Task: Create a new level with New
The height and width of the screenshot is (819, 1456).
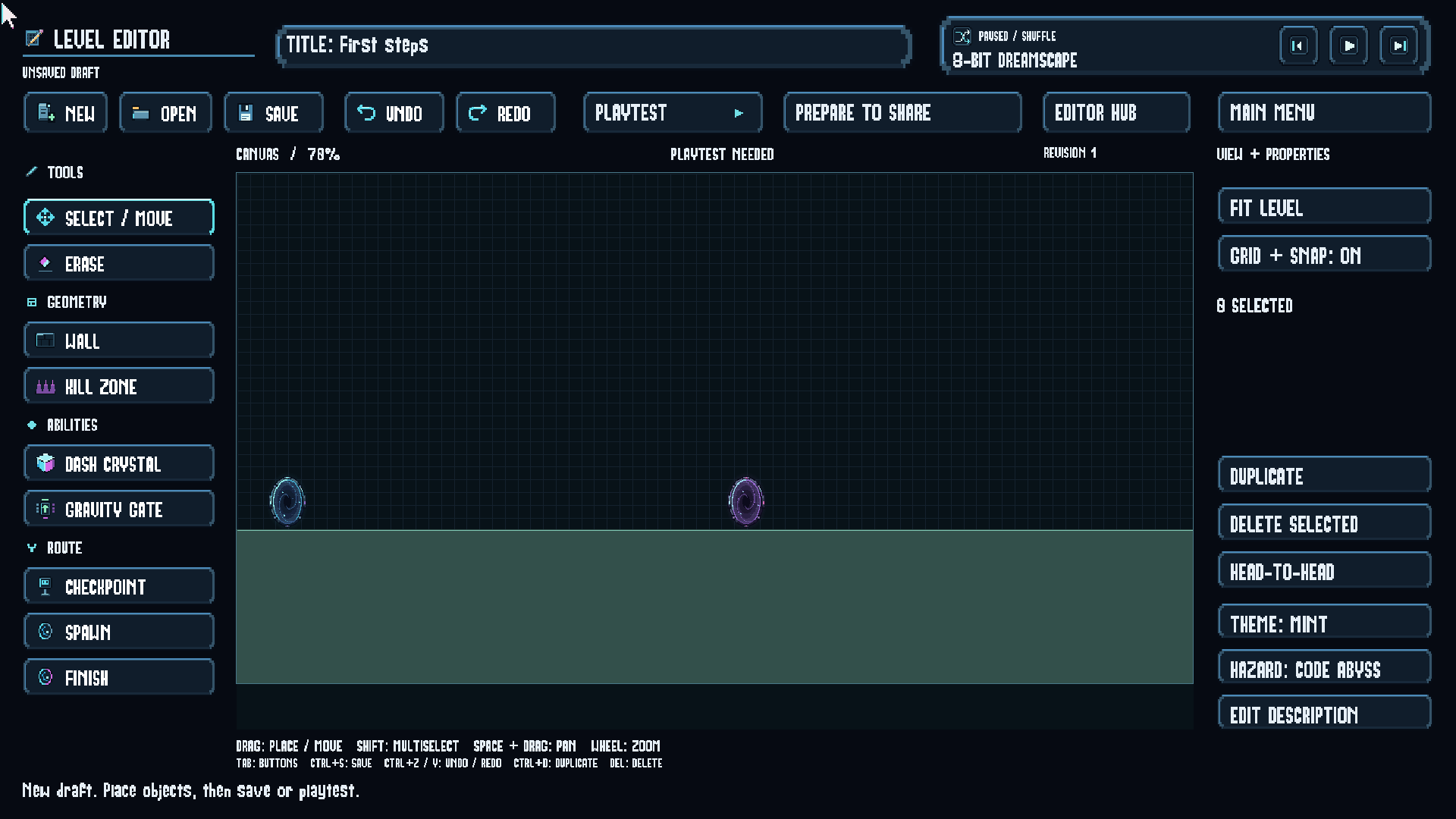Action: click(x=66, y=113)
